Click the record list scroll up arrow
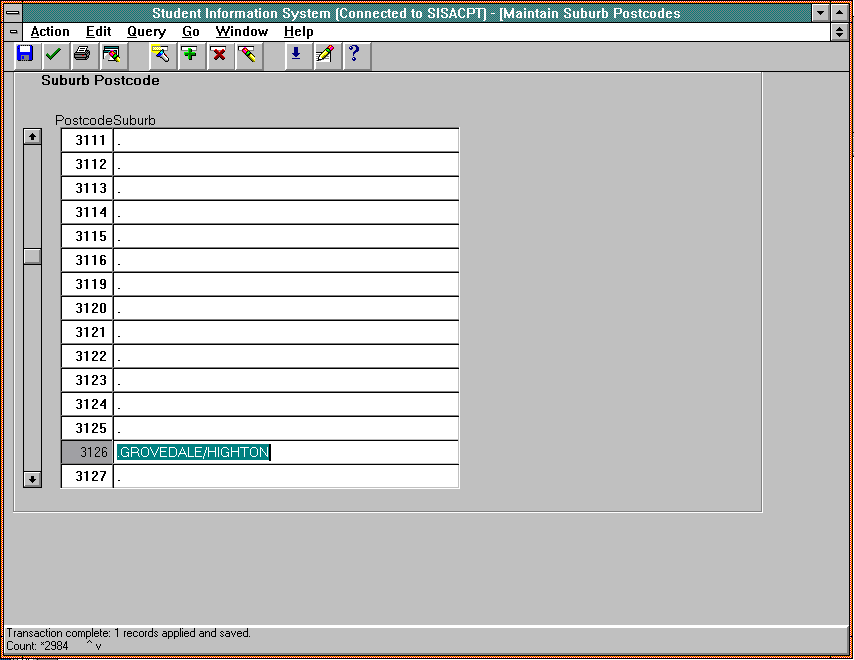The width and height of the screenshot is (854, 660). [x=33, y=136]
